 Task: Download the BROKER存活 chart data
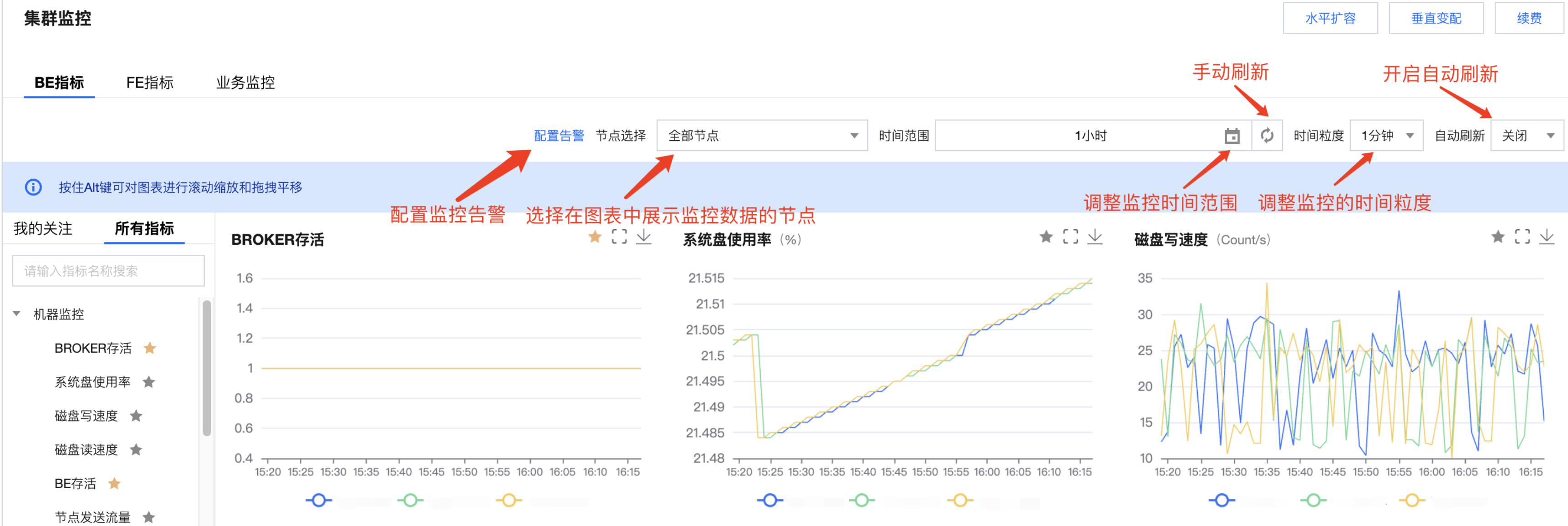643,237
